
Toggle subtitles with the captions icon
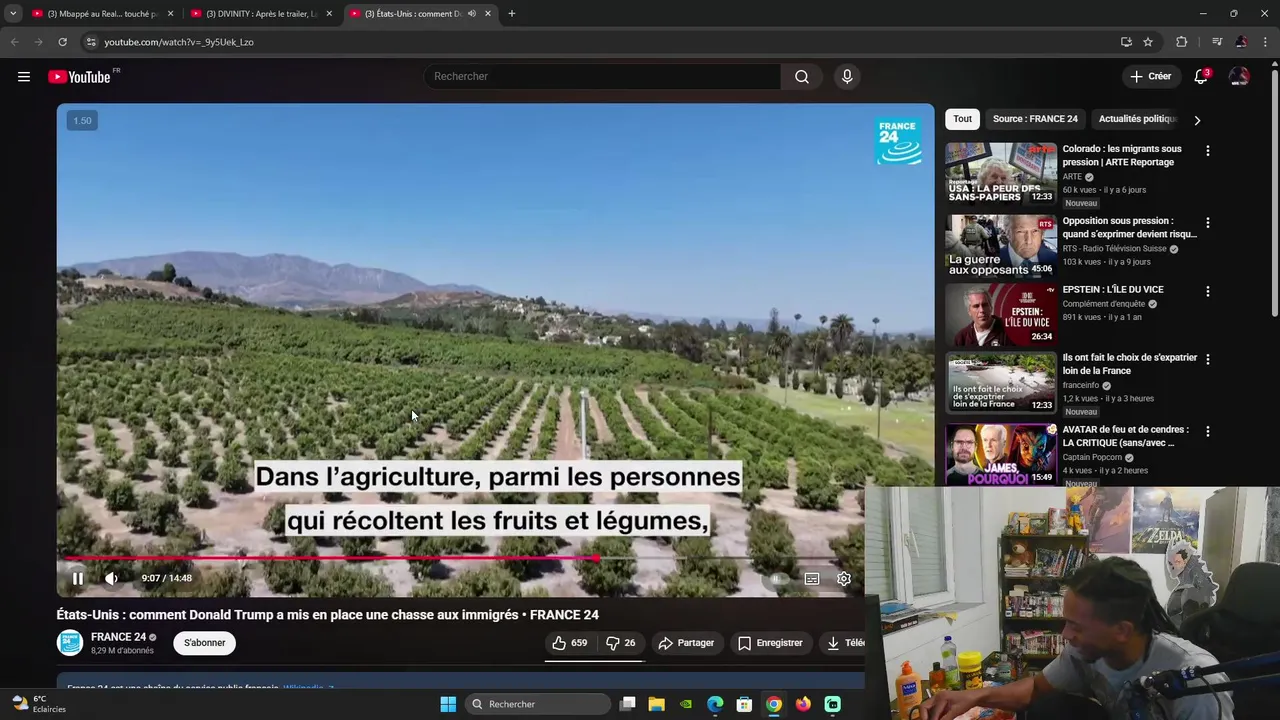click(812, 578)
